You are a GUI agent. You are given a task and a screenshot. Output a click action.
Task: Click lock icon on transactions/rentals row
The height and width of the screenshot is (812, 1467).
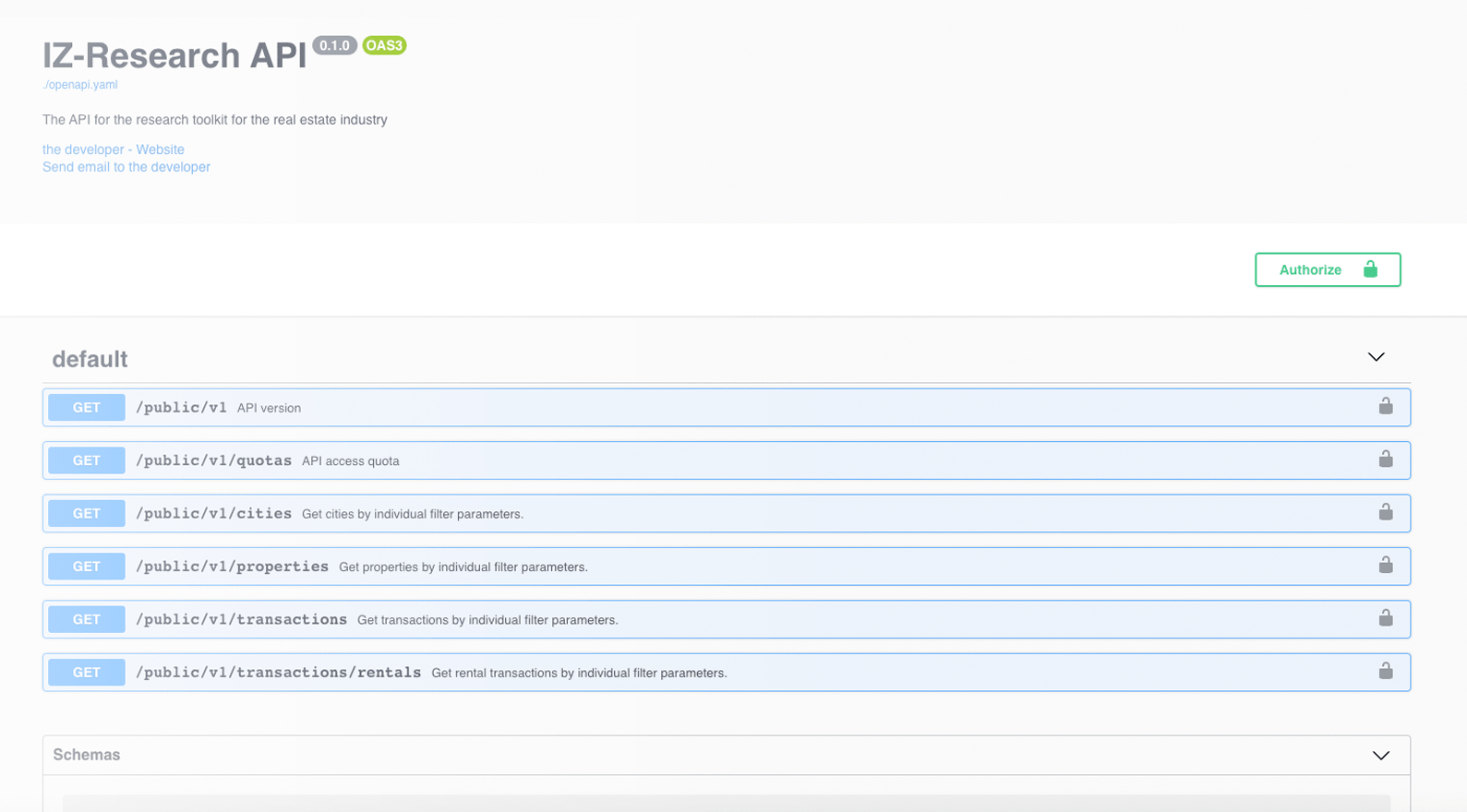[x=1386, y=671]
